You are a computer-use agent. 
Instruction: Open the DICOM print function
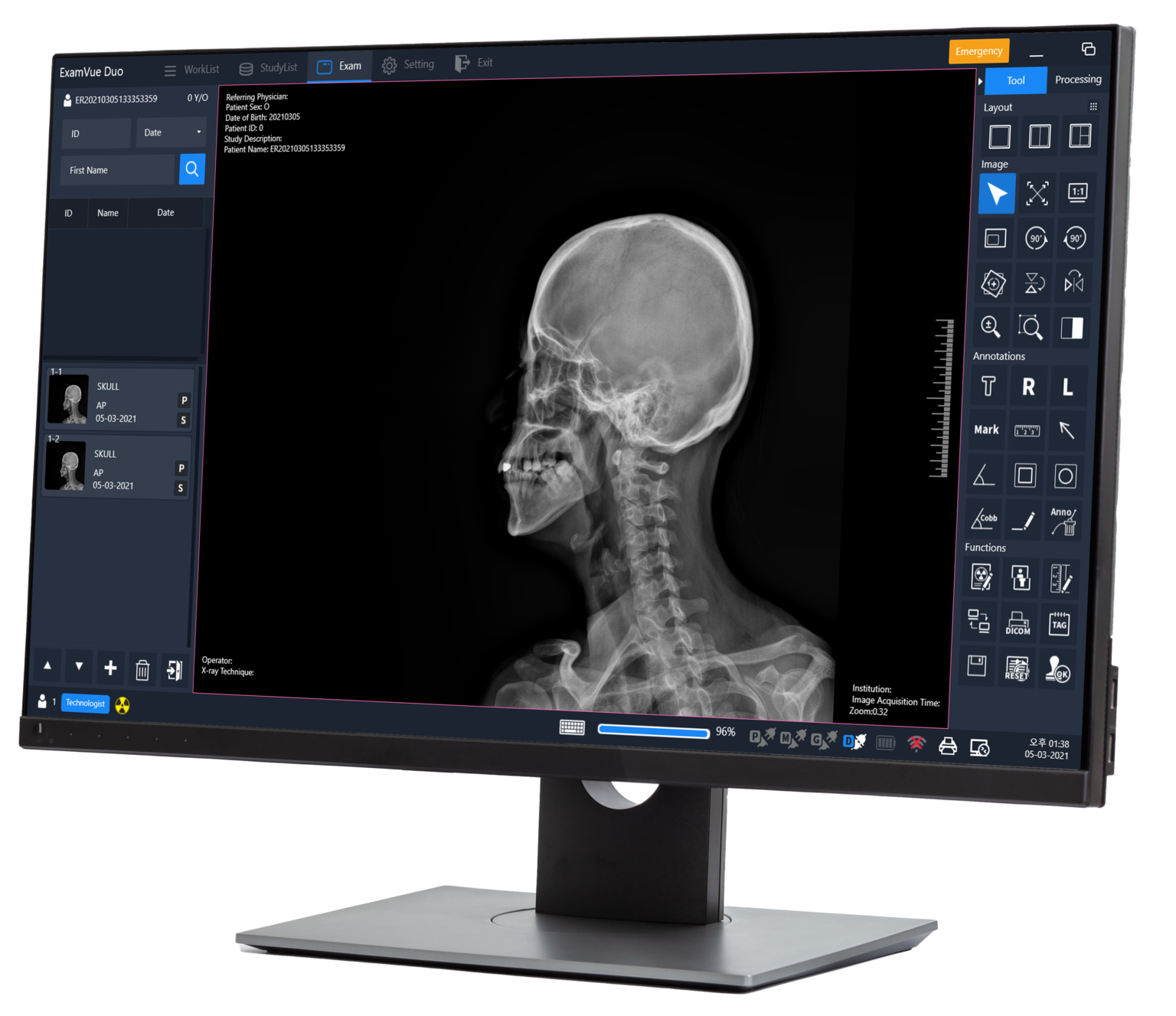pos(1019,622)
